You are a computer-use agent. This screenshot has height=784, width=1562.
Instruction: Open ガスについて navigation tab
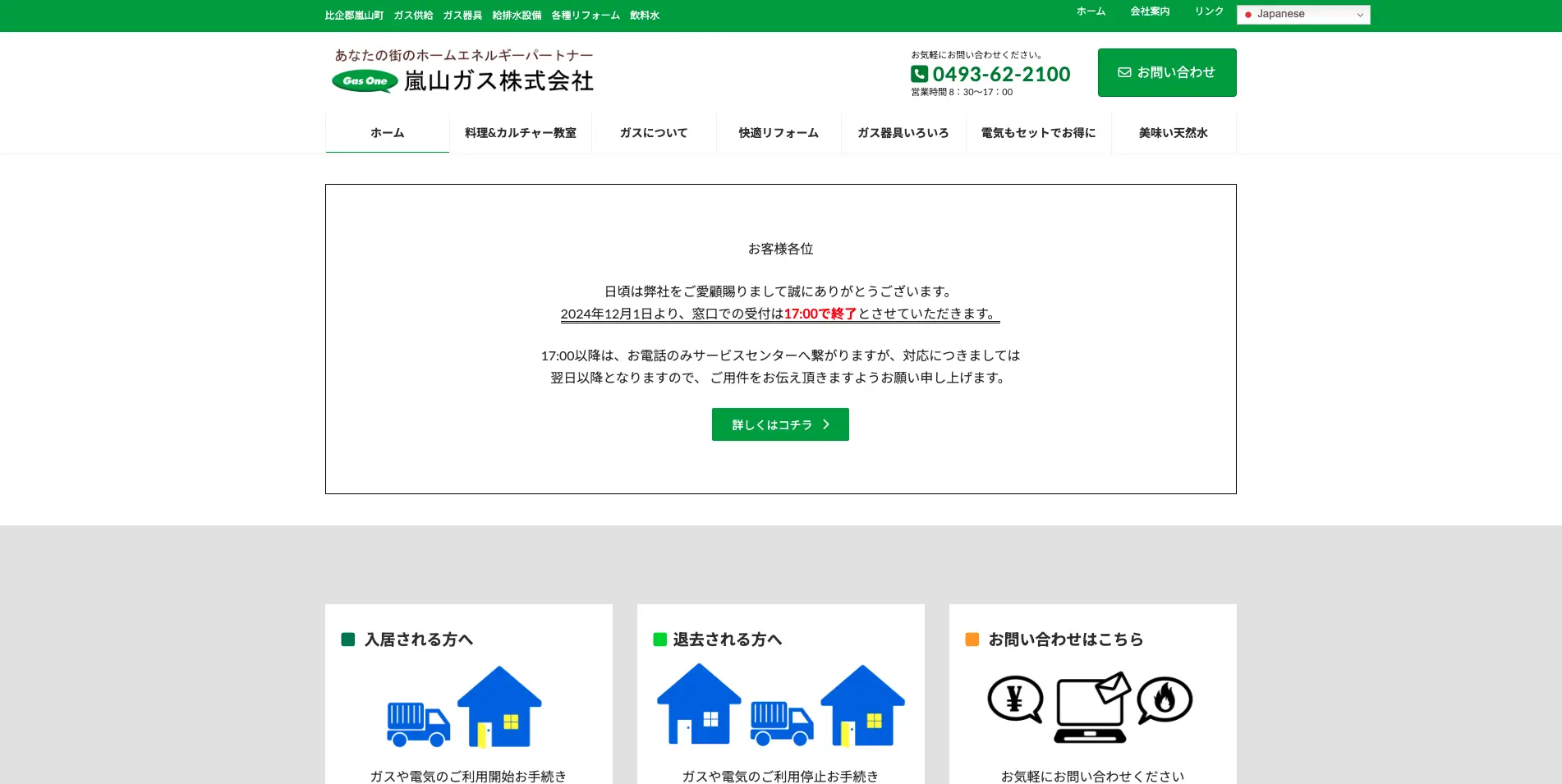tap(654, 133)
